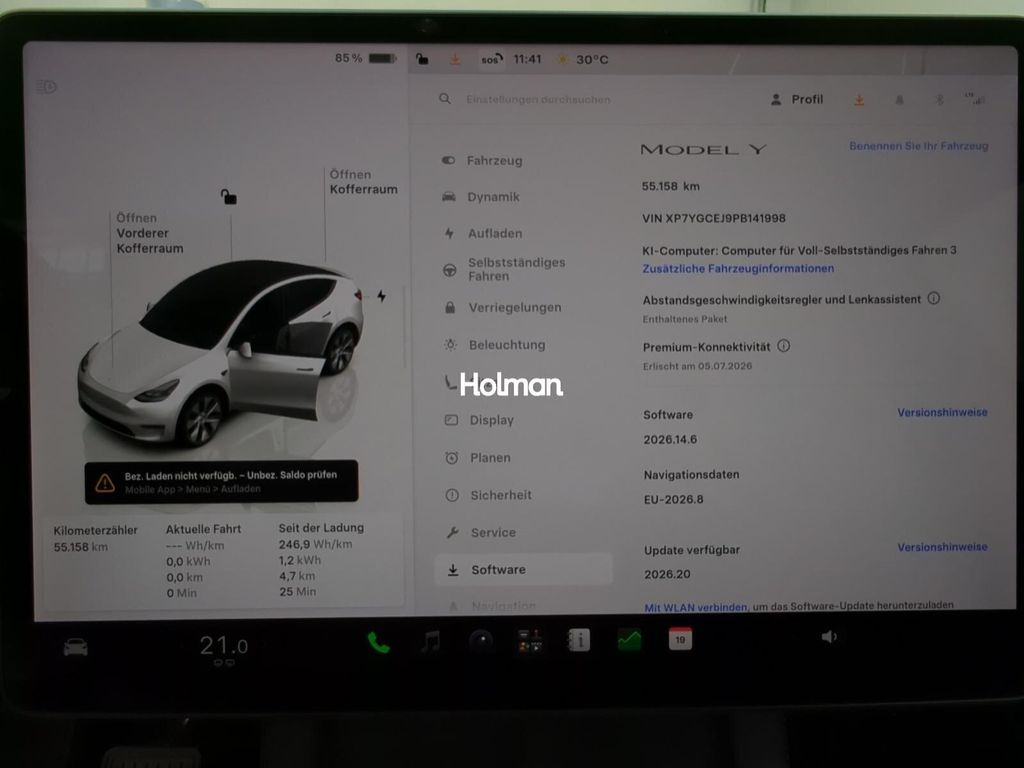Open the dashcam camera app
The image size is (1024, 768).
coord(481,641)
